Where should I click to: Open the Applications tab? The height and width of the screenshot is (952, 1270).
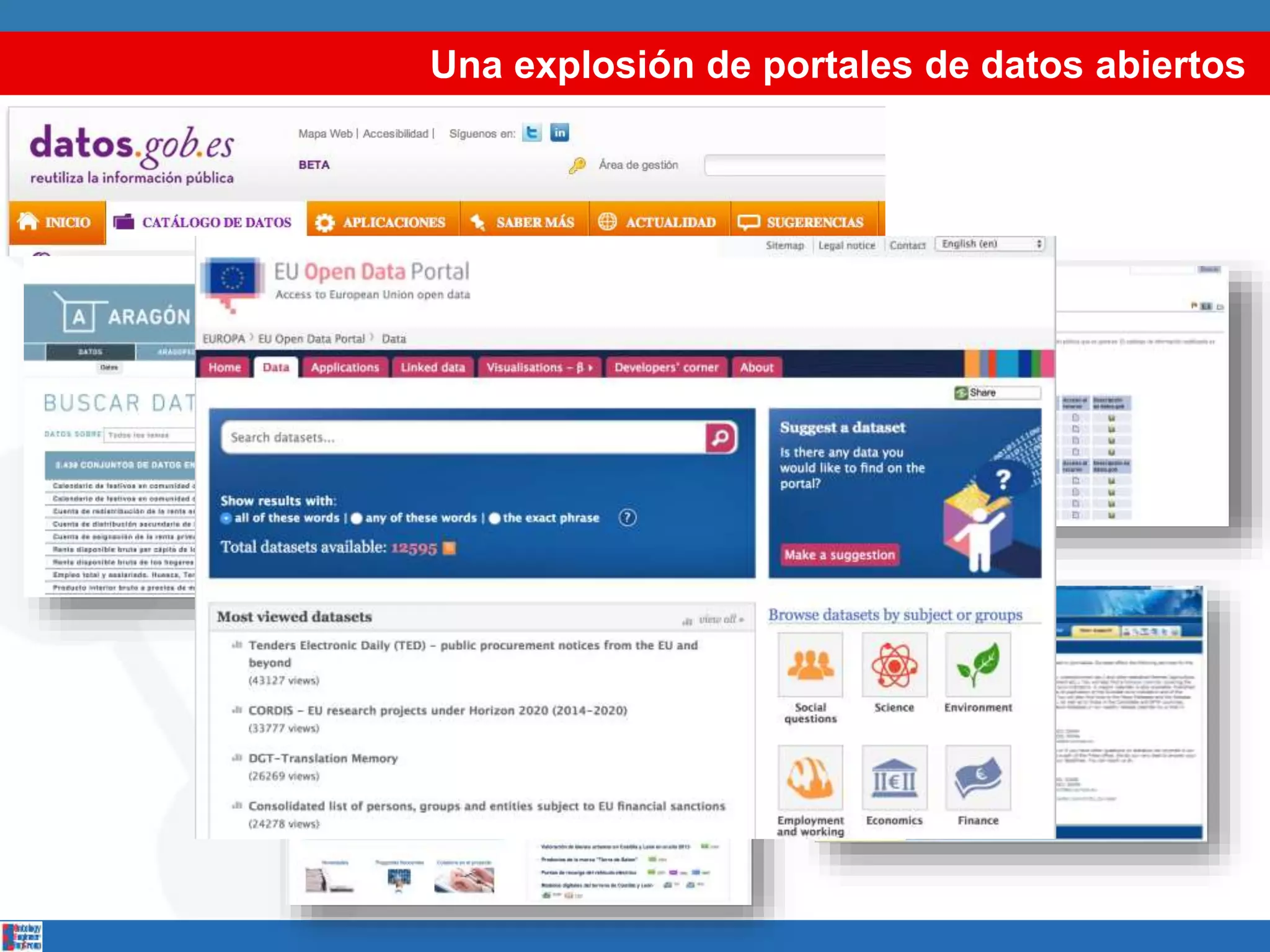345,368
